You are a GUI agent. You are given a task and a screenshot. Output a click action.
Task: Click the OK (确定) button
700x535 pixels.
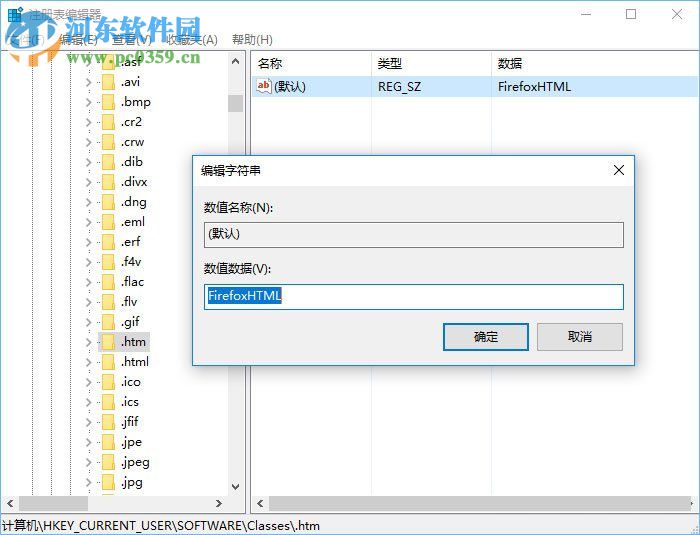pos(486,337)
